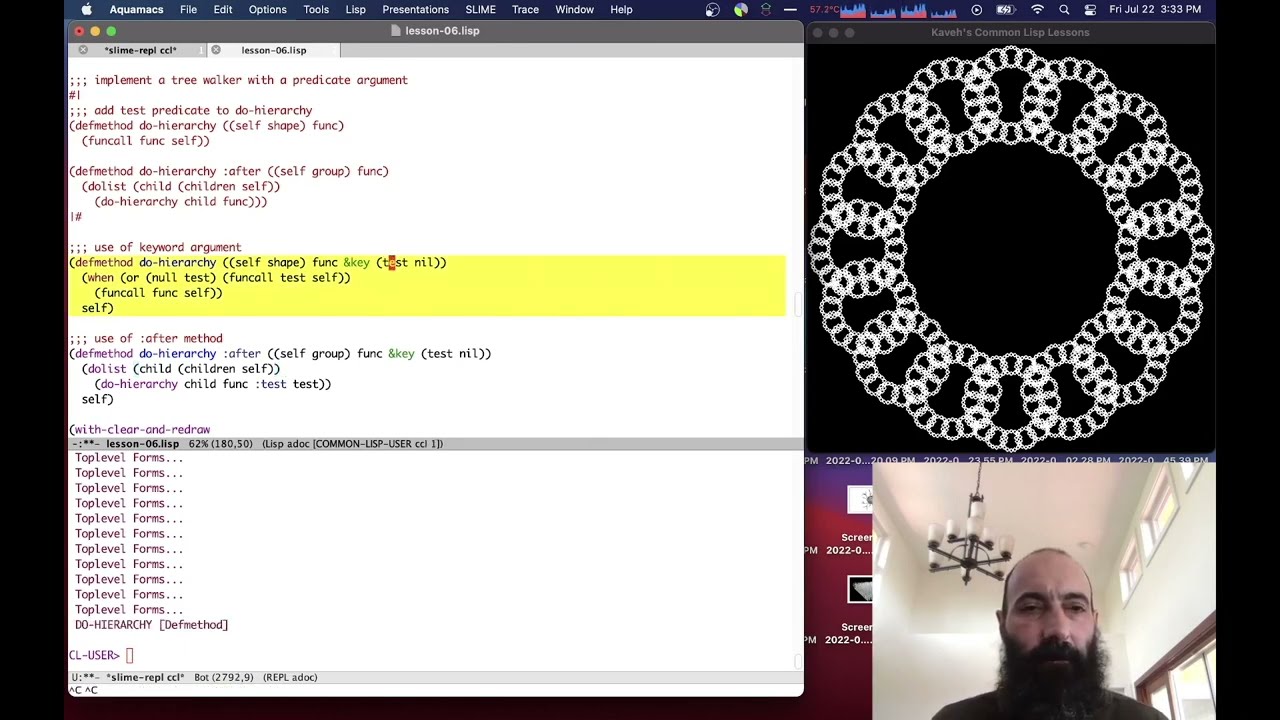1280x720 pixels.
Task: Open the File menu
Action: coord(188,10)
